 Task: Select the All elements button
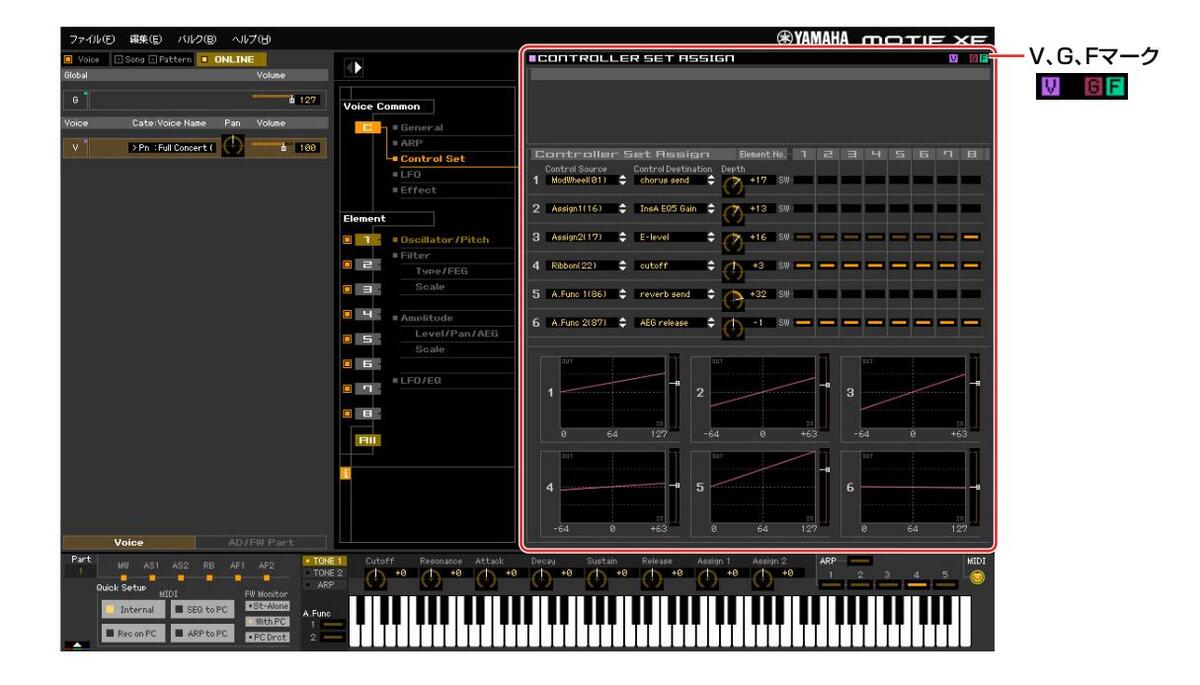(365, 438)
